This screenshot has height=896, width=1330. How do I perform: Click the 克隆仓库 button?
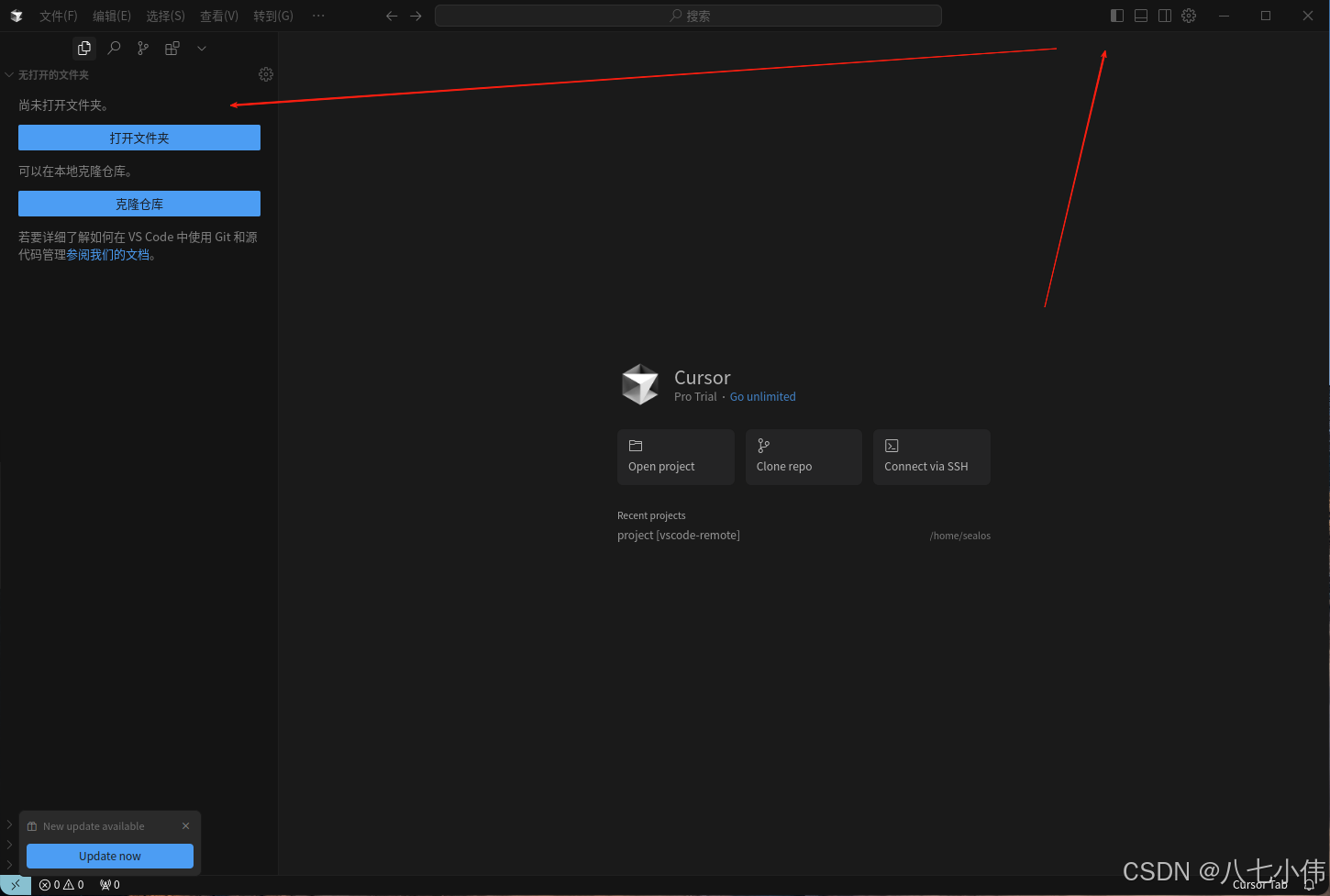(x=139, y=204)
